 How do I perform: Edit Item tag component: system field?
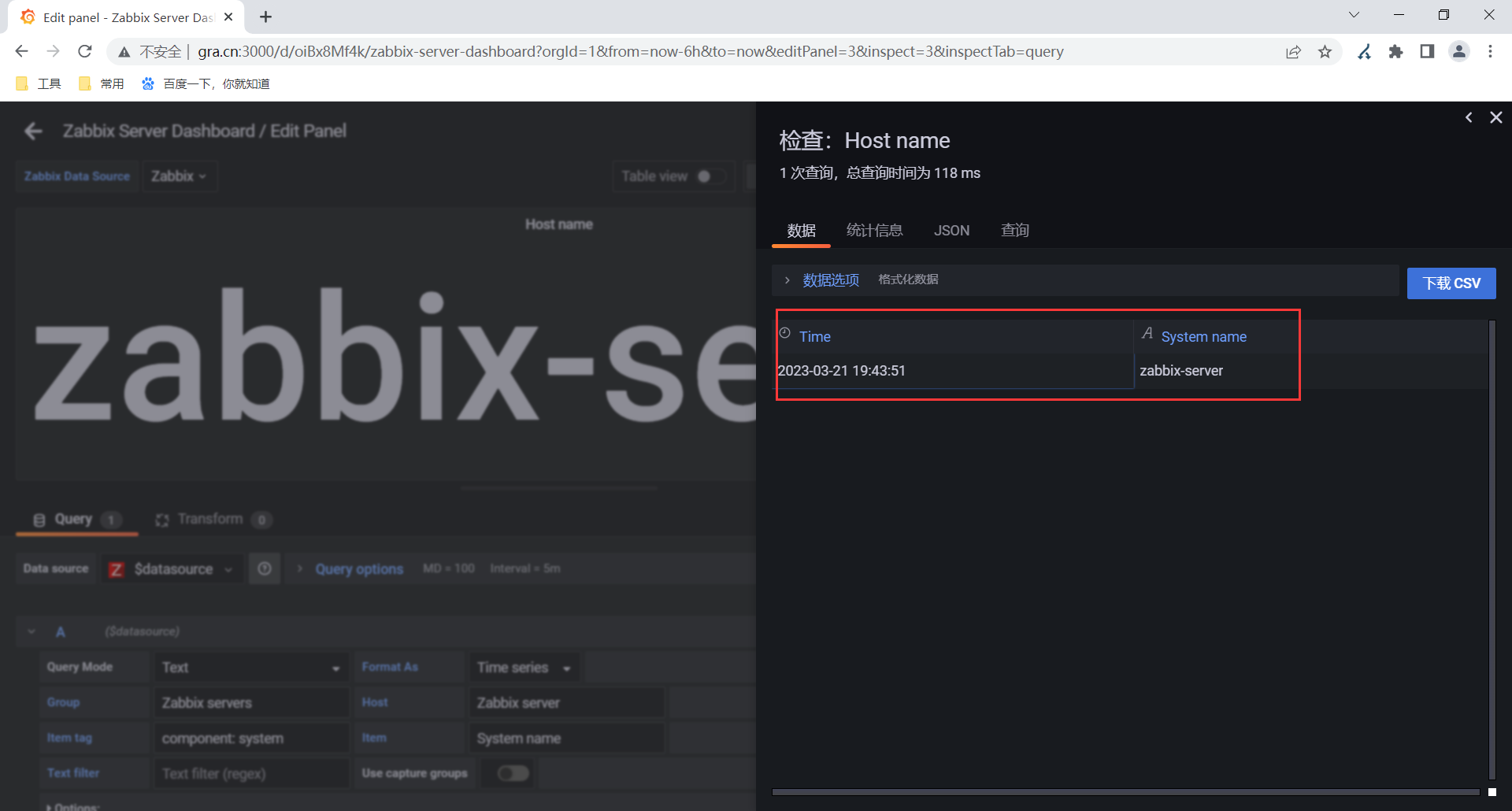(x=251, y=739)
